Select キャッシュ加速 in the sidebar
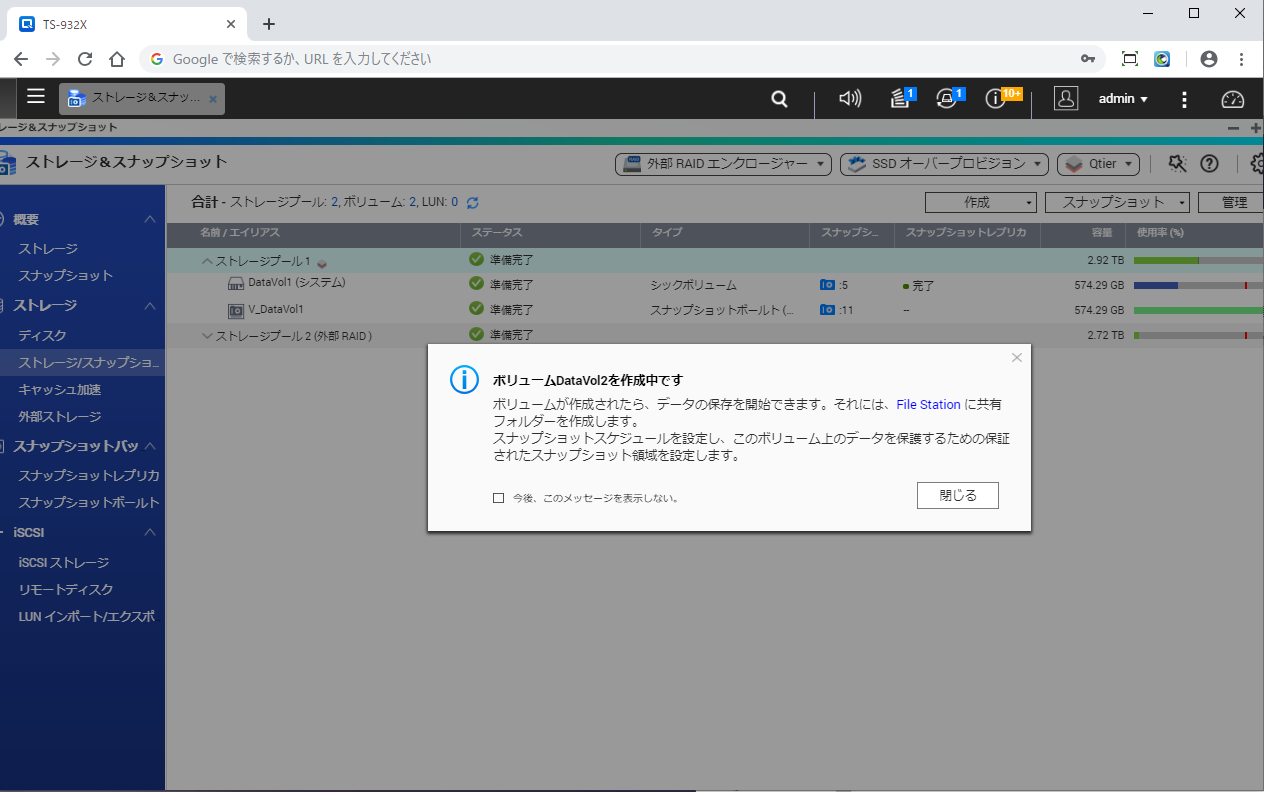1264x792 pixels. (60, 389)
